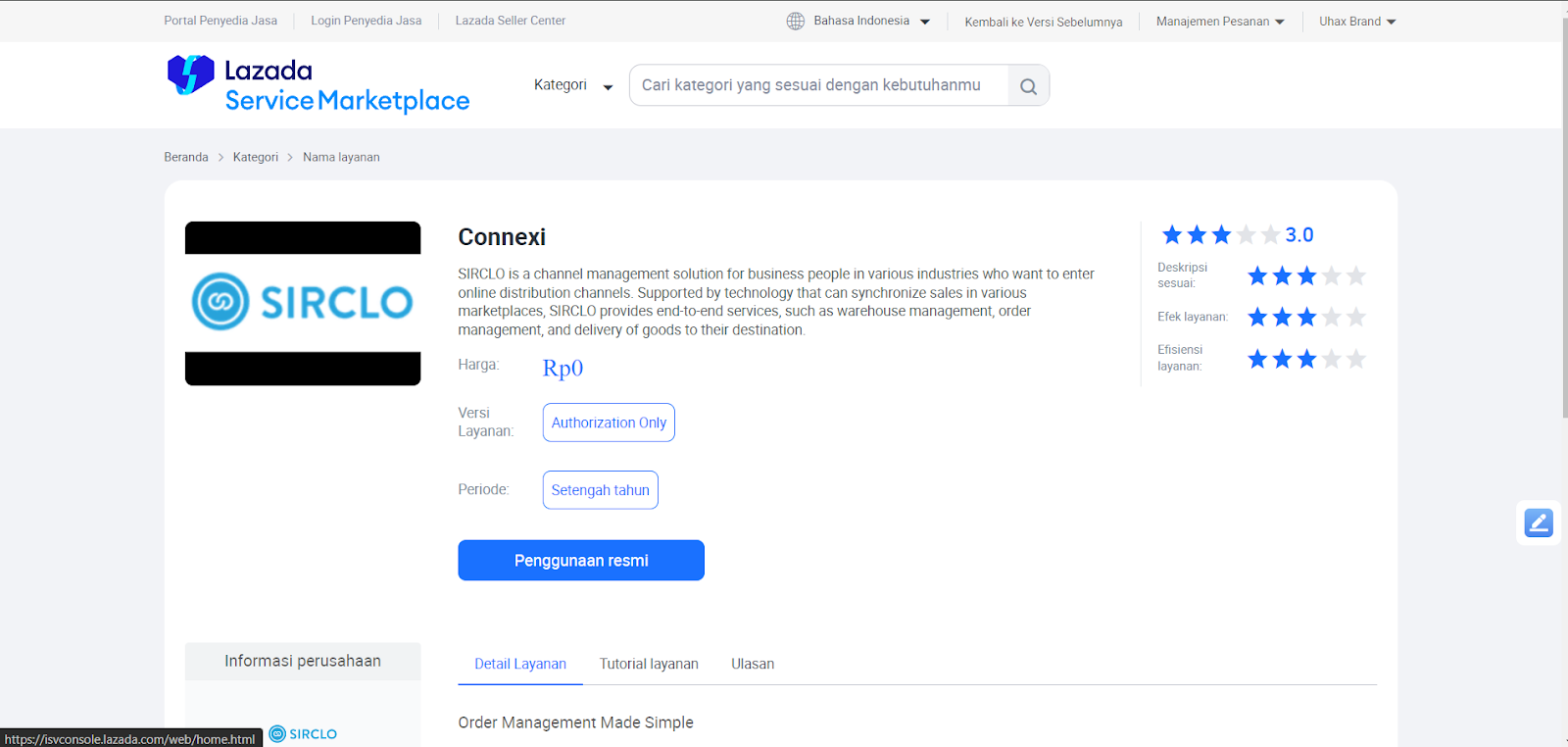
Task: Switch to the Tutorial layanan tab
Action: (649, 664)
